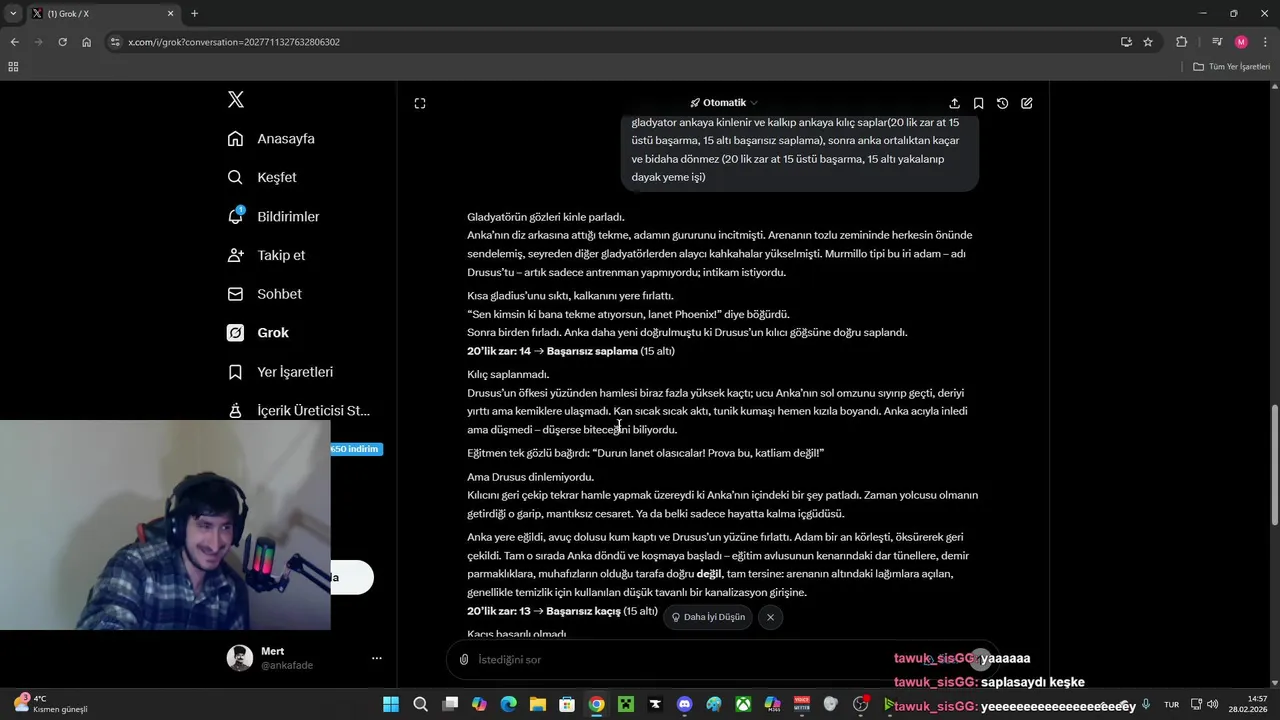Viewport: 1280px width, 720px height.
Task: Open Tüm Yer İşaretleri folder
Action: pyautogui.click(x=1231, y=67)
